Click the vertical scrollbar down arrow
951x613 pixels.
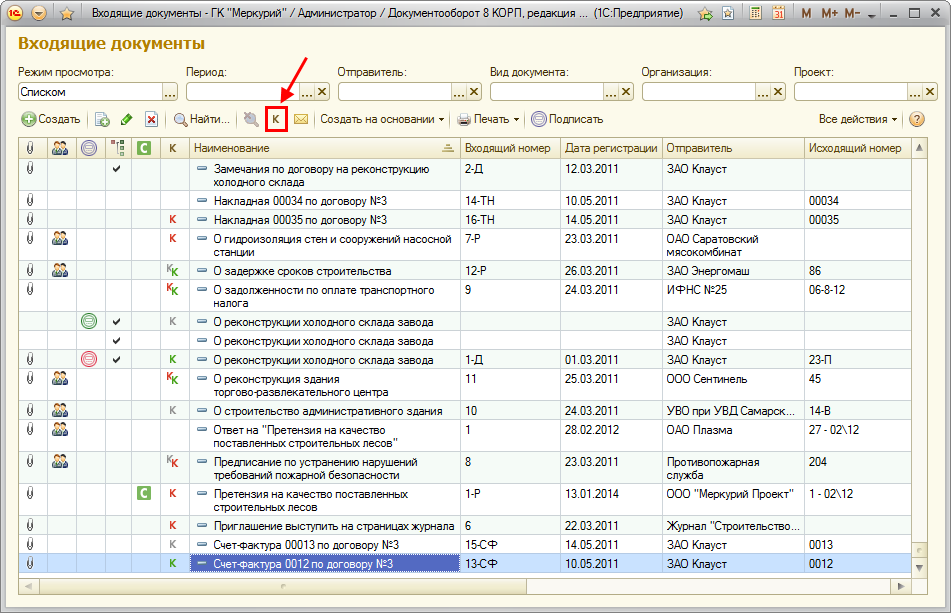[x=921, y=567]
